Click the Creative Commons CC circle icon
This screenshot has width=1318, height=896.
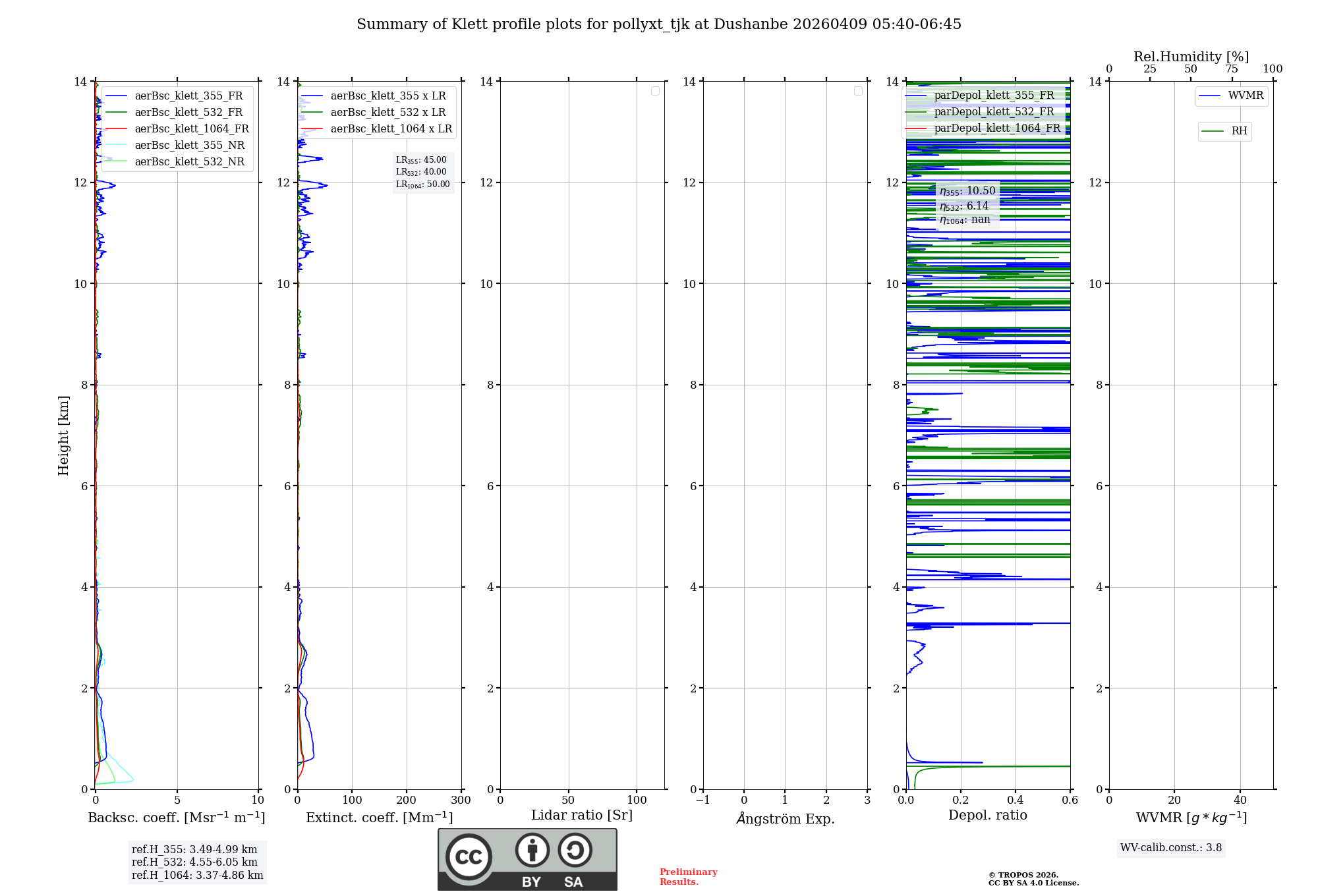tap(469, 857)
